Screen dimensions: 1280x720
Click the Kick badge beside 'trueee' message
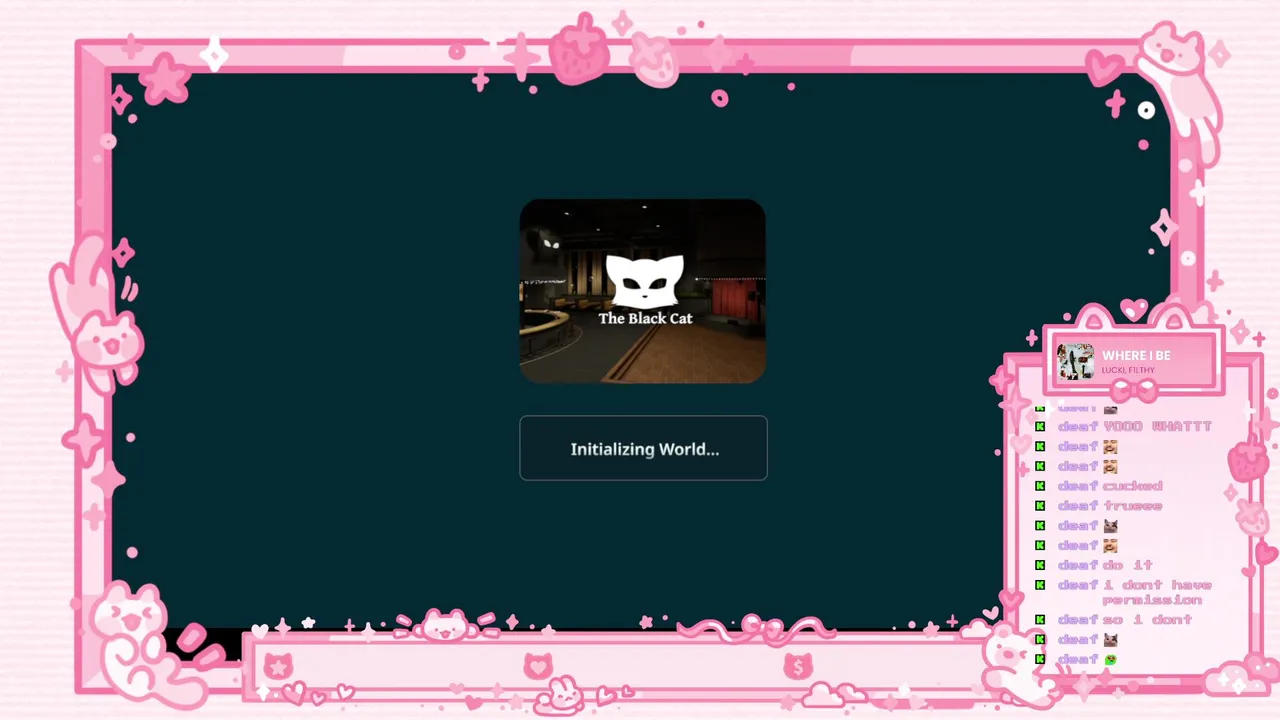[1040, 506]
